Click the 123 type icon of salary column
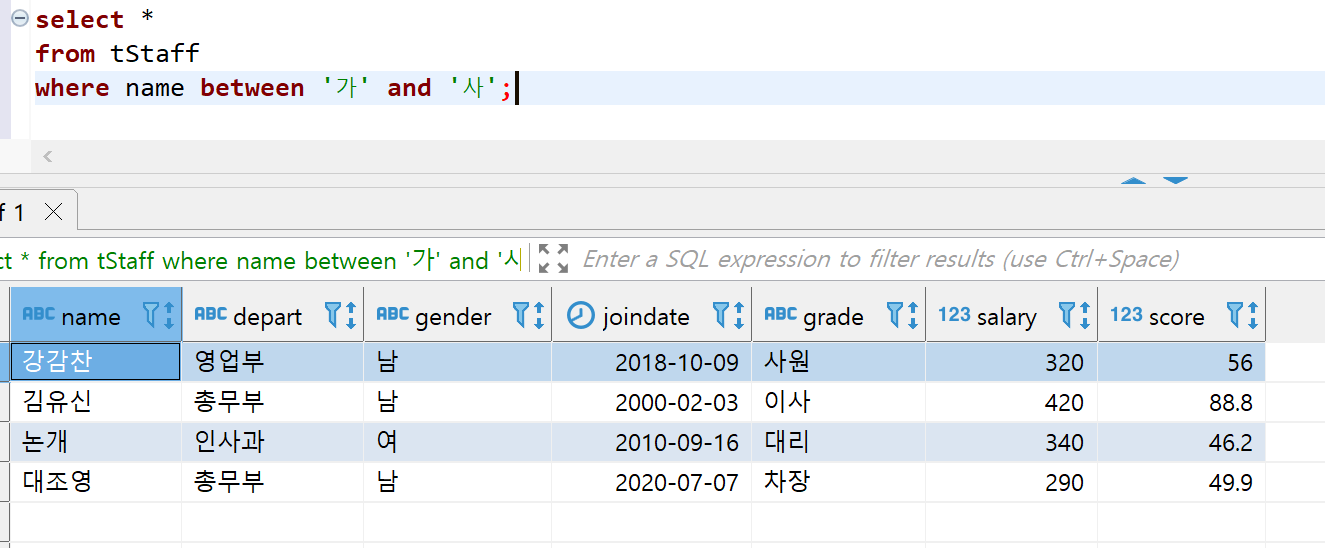 tap(954, 315)
